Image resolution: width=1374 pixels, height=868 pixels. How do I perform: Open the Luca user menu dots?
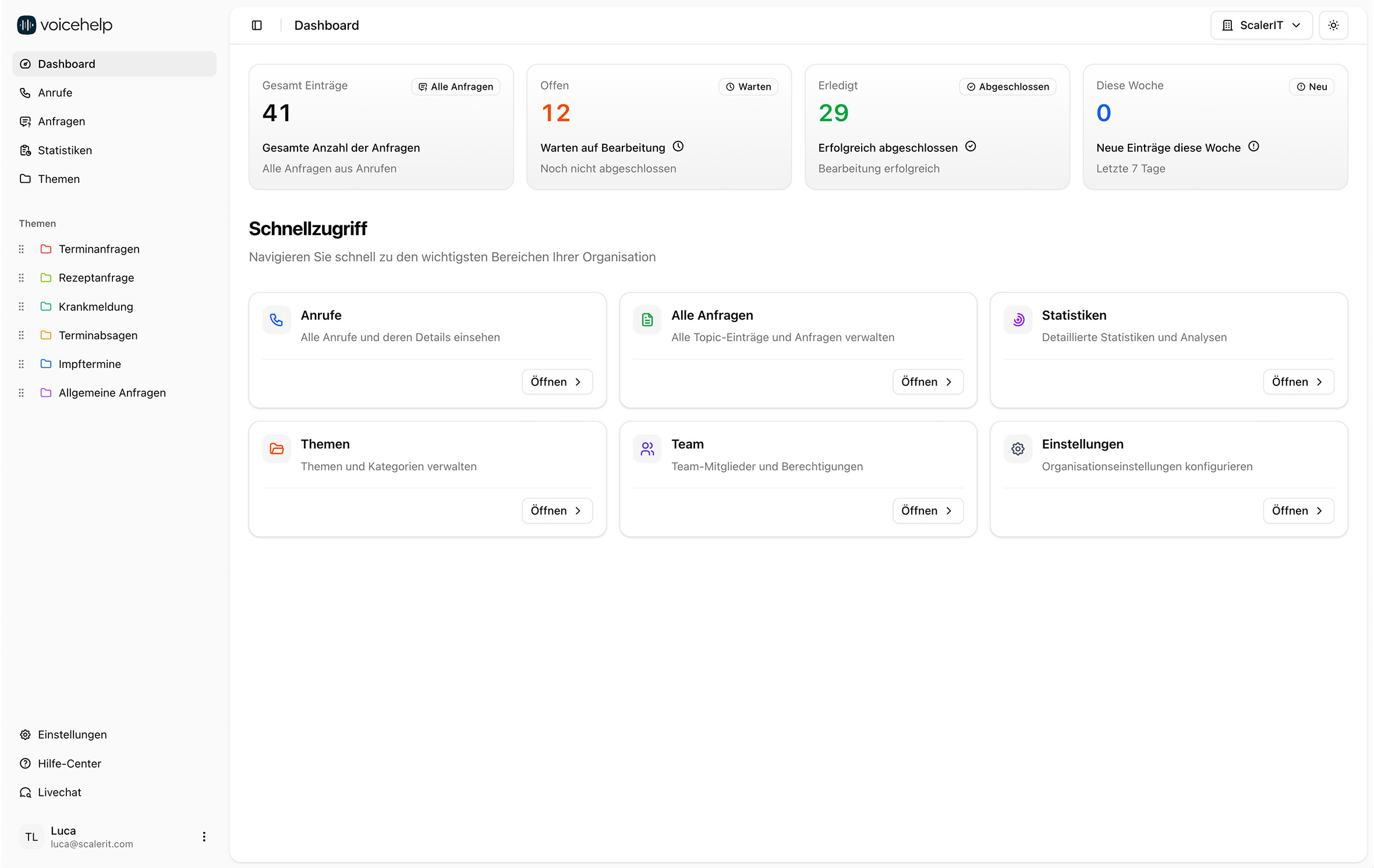tap(204, 837)
